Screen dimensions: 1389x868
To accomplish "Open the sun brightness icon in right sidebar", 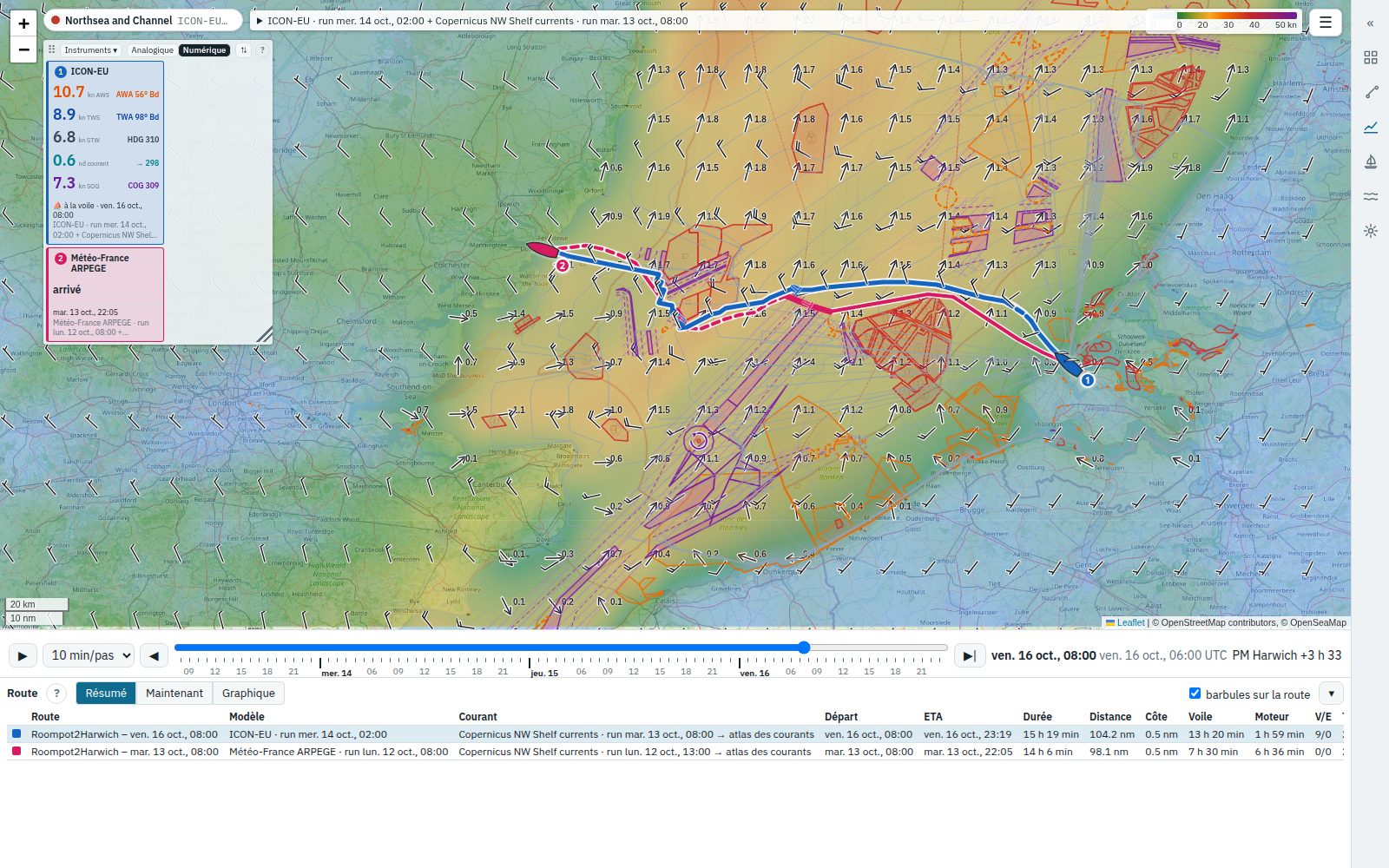I will (x=1371, y=231).
